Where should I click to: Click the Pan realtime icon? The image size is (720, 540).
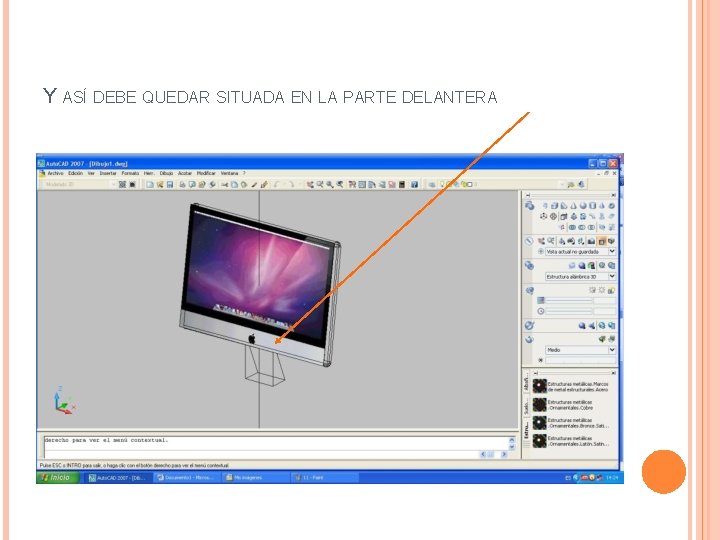click(x=310, y=185)
